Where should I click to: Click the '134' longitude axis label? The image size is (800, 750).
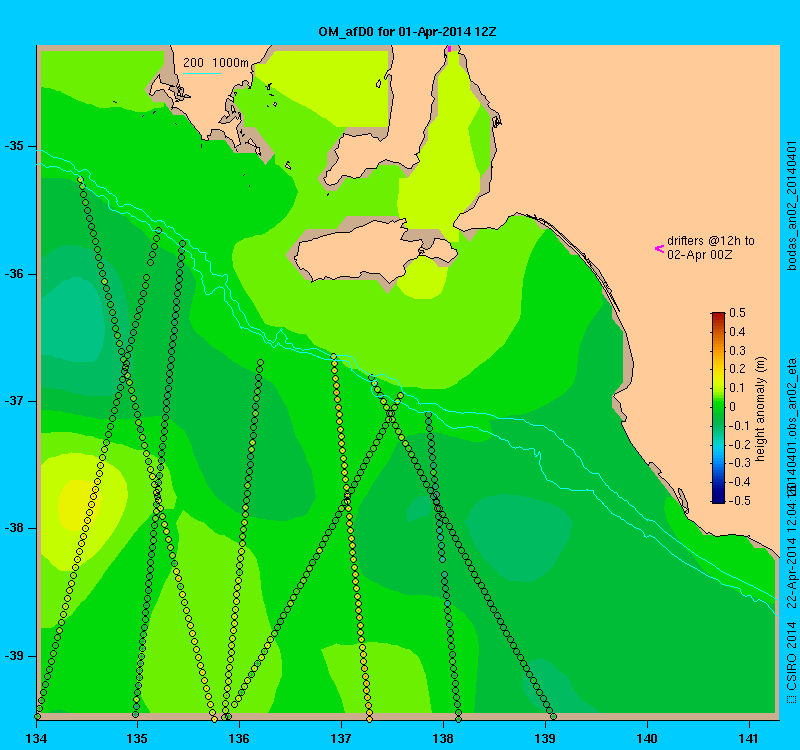click(36, 739)
